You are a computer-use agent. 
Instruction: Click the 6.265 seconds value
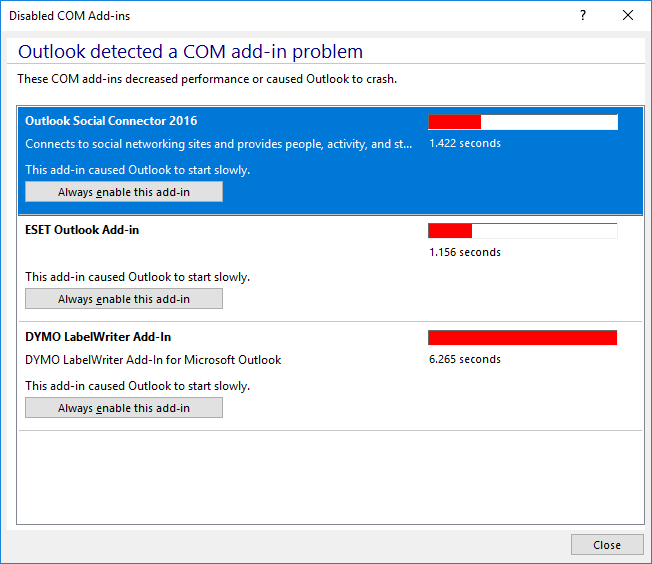coord(465,359)
